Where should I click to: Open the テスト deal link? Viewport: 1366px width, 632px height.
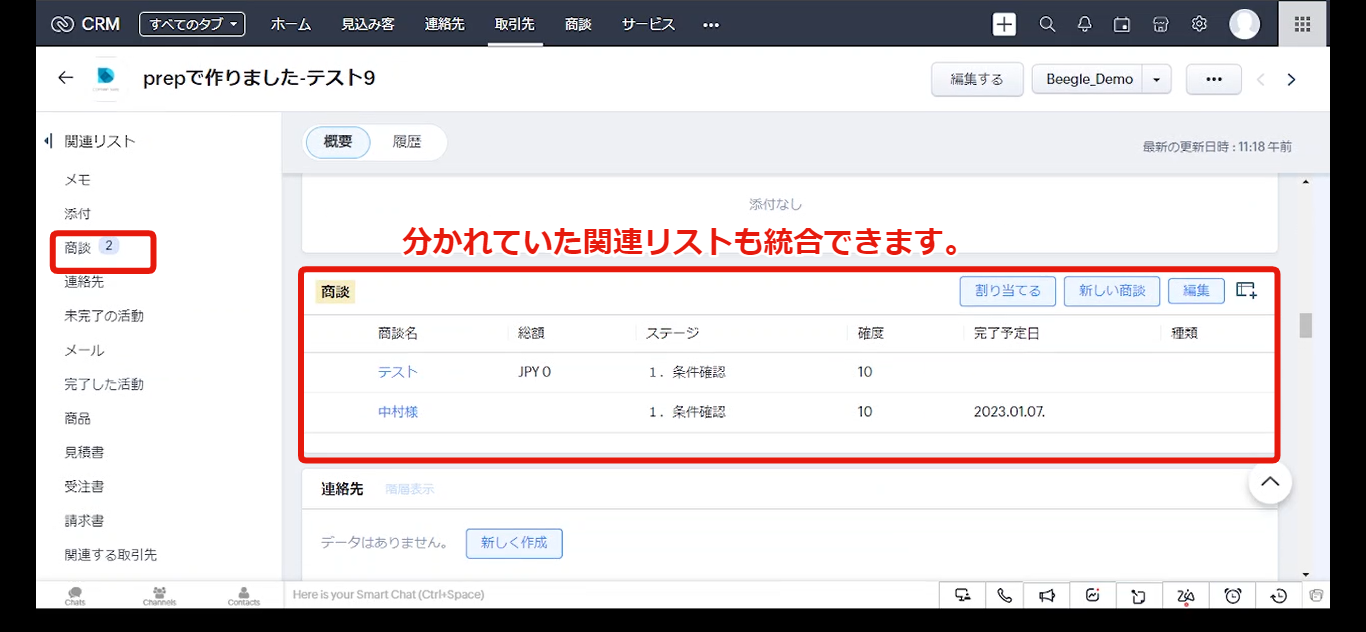(398, 372)
